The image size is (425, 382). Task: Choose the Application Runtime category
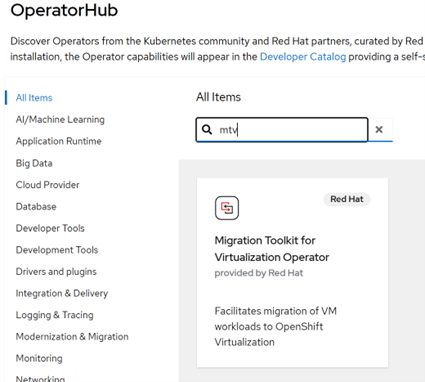[x=59, y=141]
